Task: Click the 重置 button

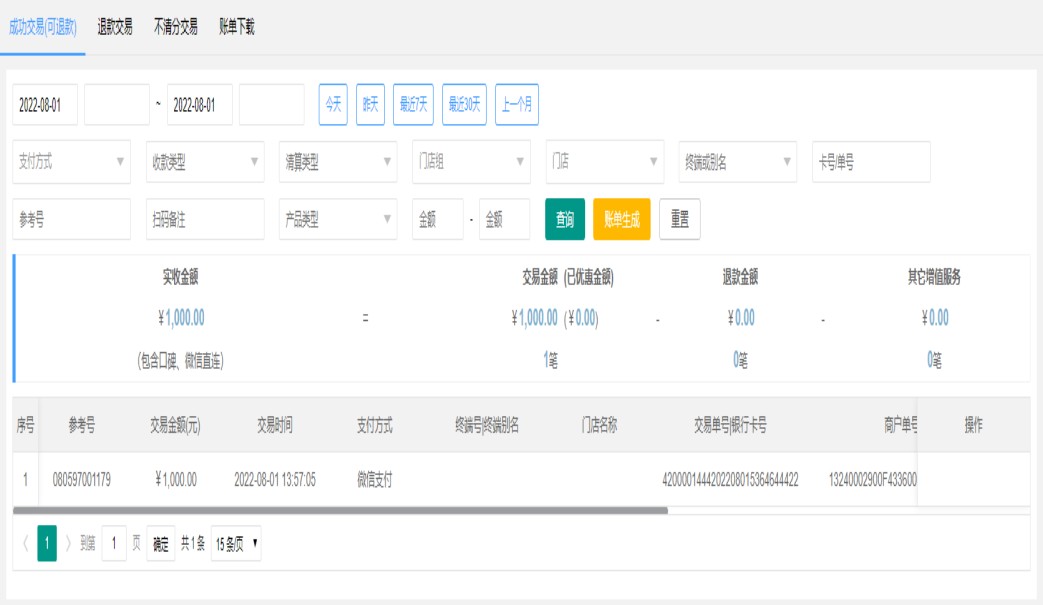Action: tap(680, 220)
